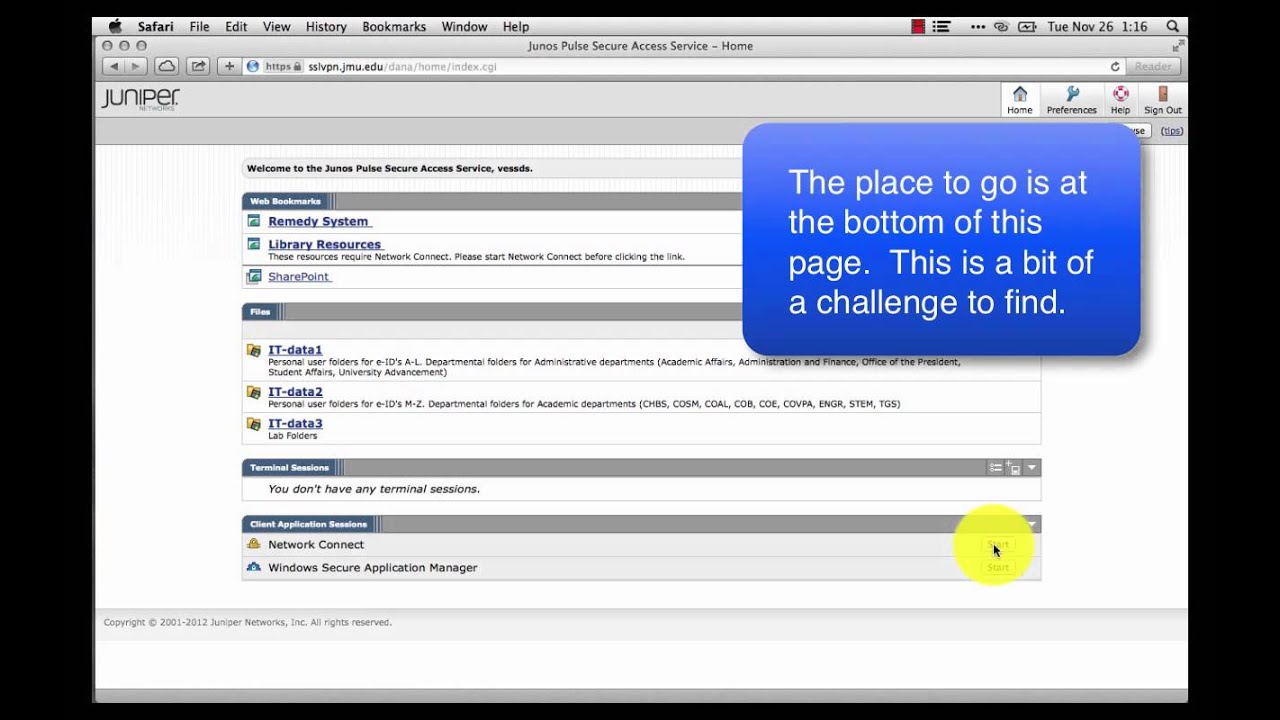Open Terminal Sessions options icon
Image resolution: width=1280 pixels, height=720 pixels.
(x=995, y=468)
